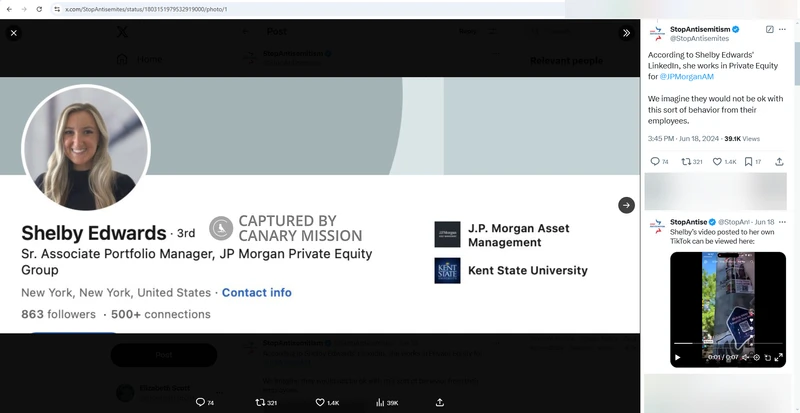Click the video progress bar
800x413 pixels.
[x=728, y=344]
